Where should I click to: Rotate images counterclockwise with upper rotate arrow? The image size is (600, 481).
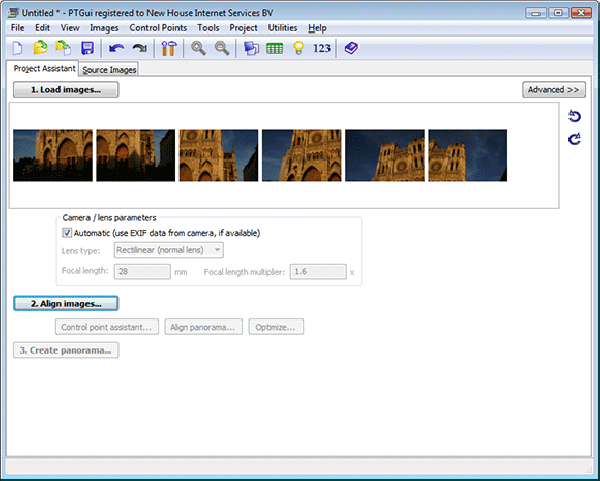point(574,116)
